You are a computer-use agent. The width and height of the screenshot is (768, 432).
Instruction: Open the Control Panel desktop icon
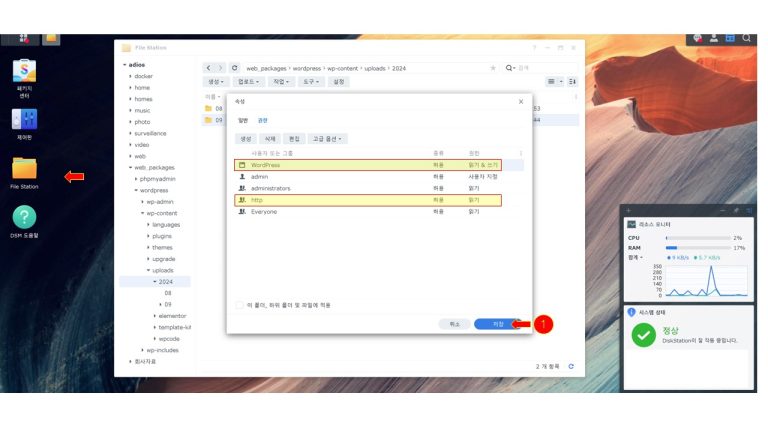[24, 119]
